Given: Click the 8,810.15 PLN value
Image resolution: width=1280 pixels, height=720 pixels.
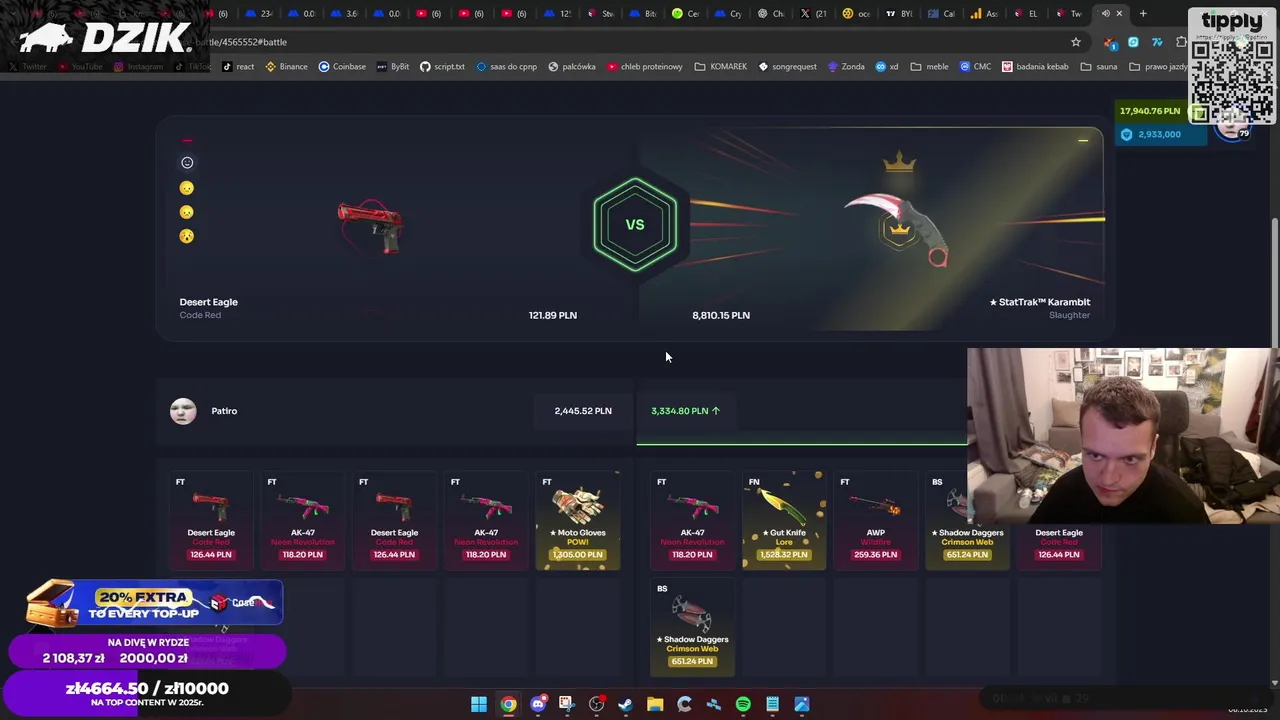Looking at the screenshot, I should (x=721, y=315).
